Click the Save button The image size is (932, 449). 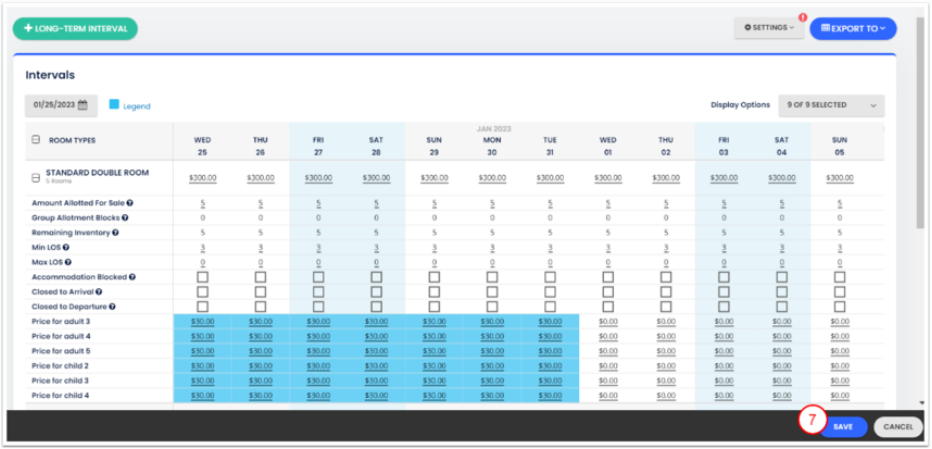(843, 426)
